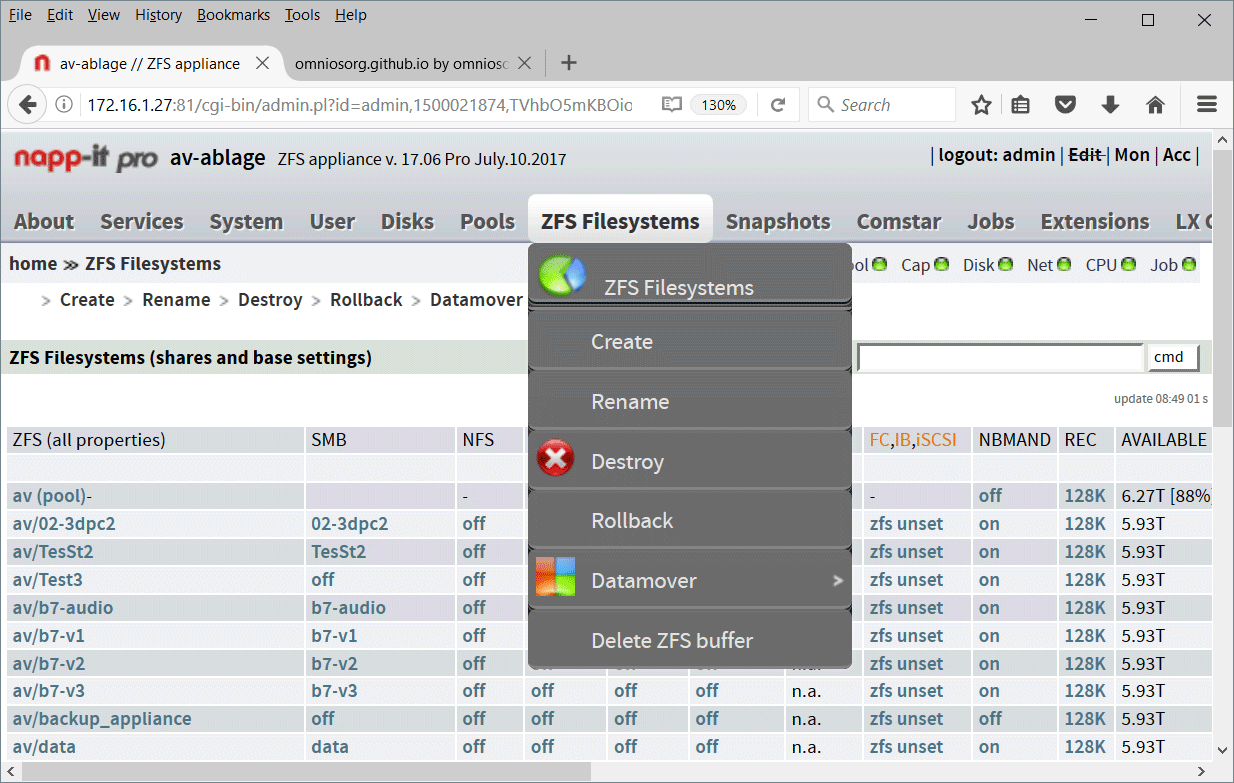The height and width of the screenshot is (783, 1234).
Task: Focus the cmd input field
Action: [1000, 357]
